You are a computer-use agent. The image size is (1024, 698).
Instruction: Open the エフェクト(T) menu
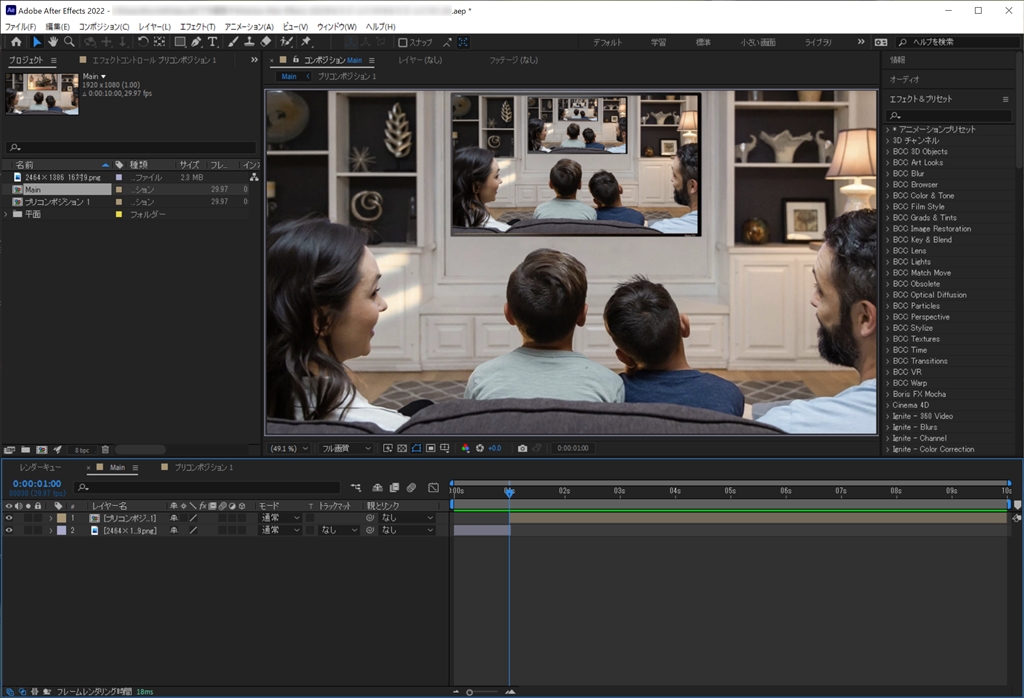[x=196, y=26]
